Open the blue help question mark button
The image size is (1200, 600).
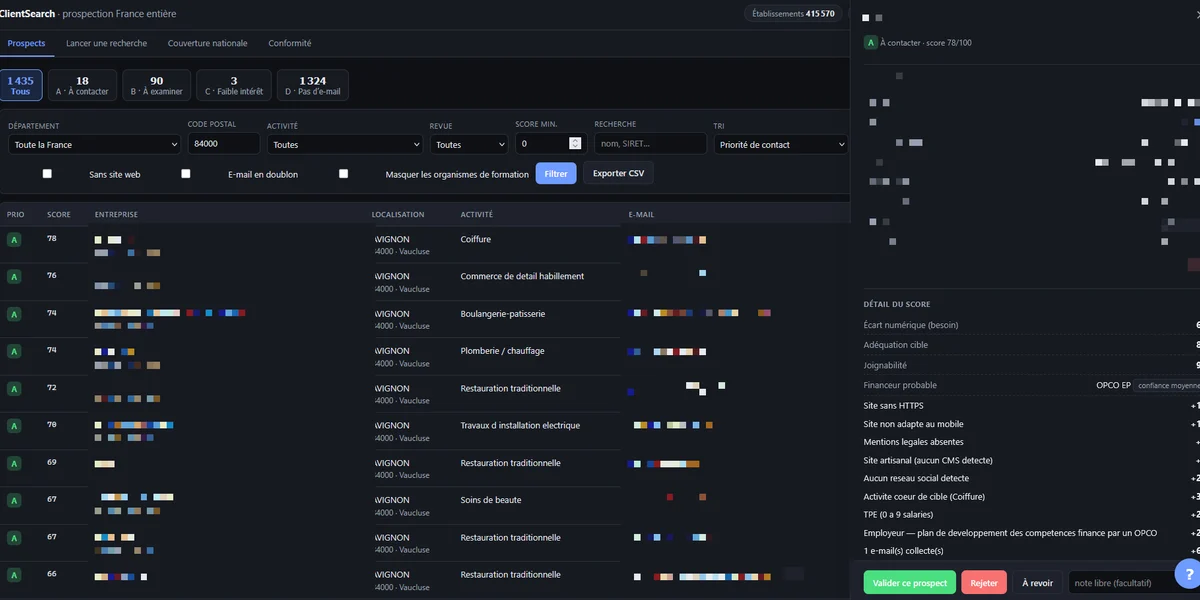(1188, 574)
